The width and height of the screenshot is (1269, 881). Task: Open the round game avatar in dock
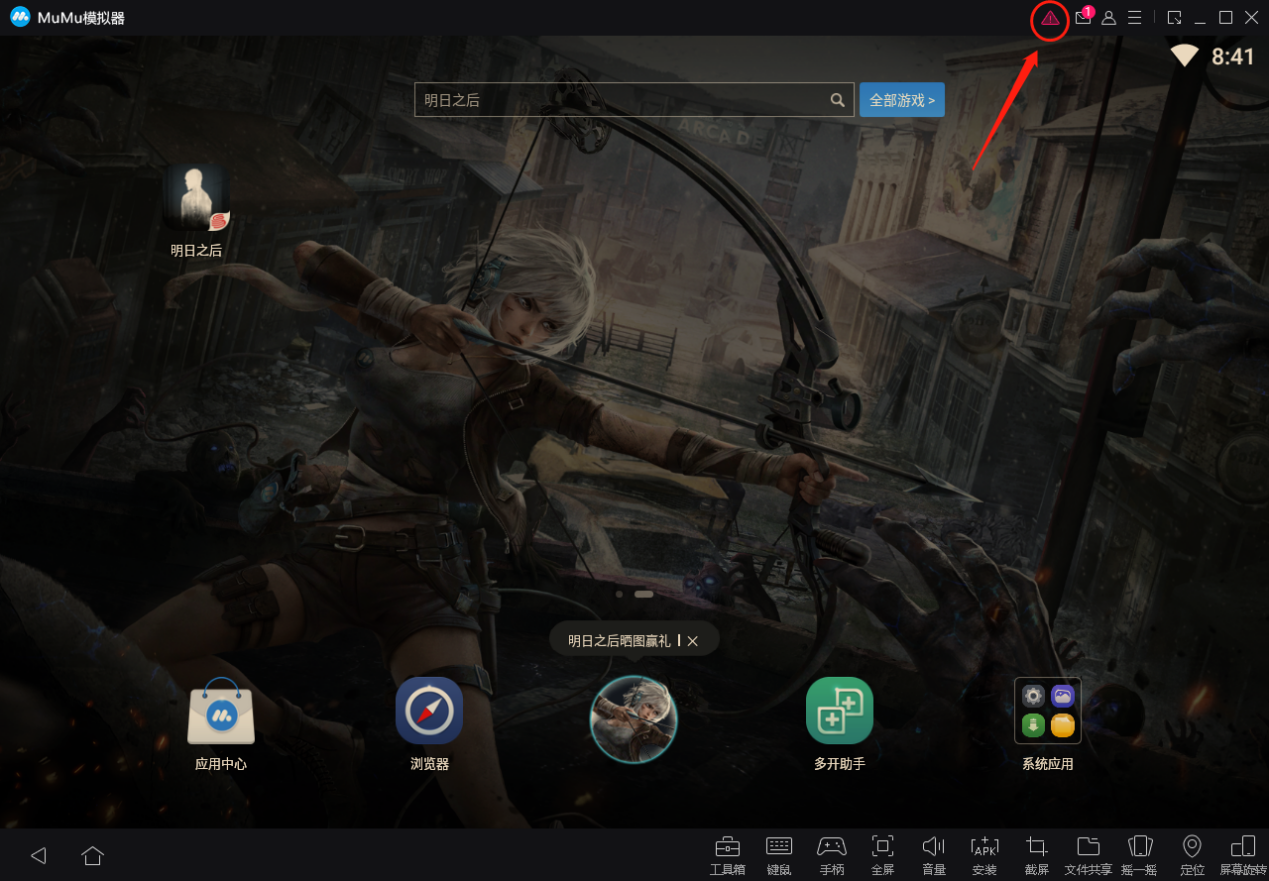coord(634,719)
